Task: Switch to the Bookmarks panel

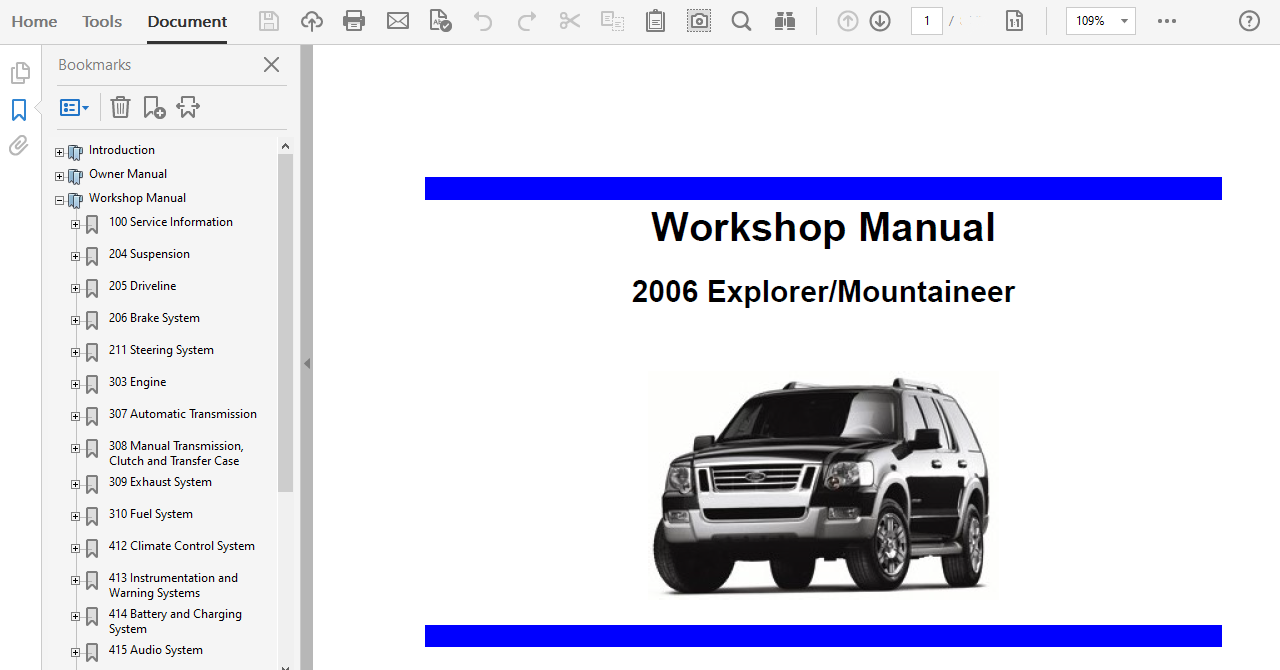Action: click(19, 110)
